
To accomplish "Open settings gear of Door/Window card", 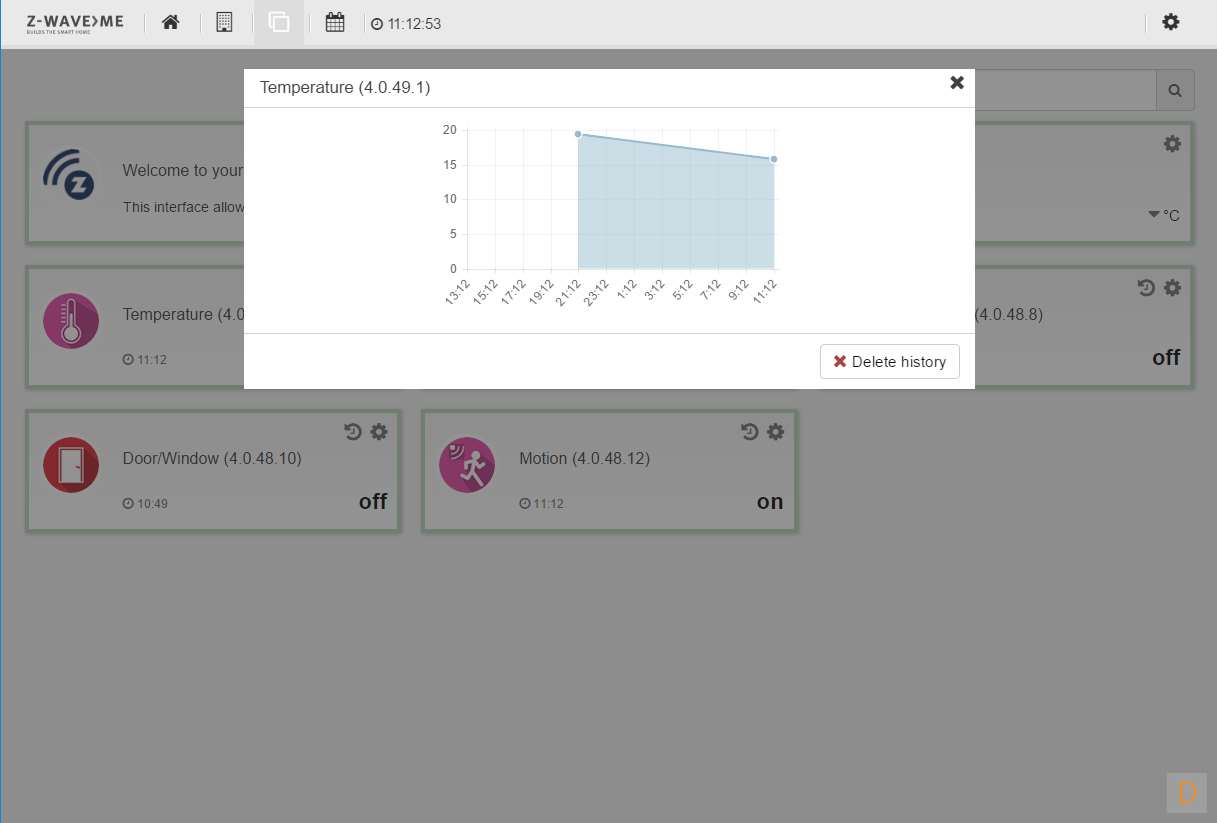I will pos(379,432).
